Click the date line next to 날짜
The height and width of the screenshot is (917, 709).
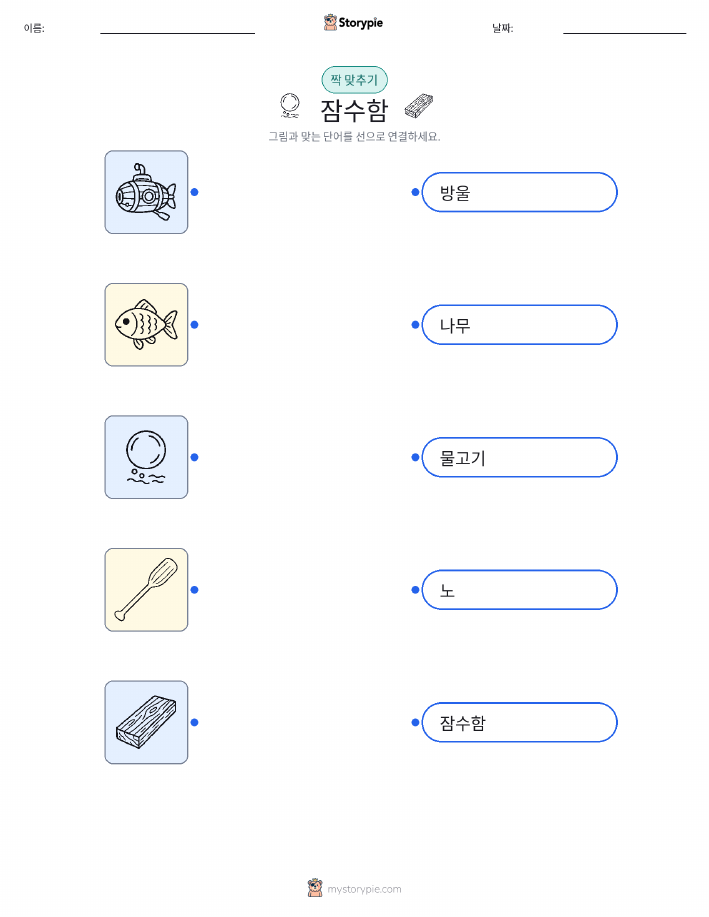pos(624,33)
